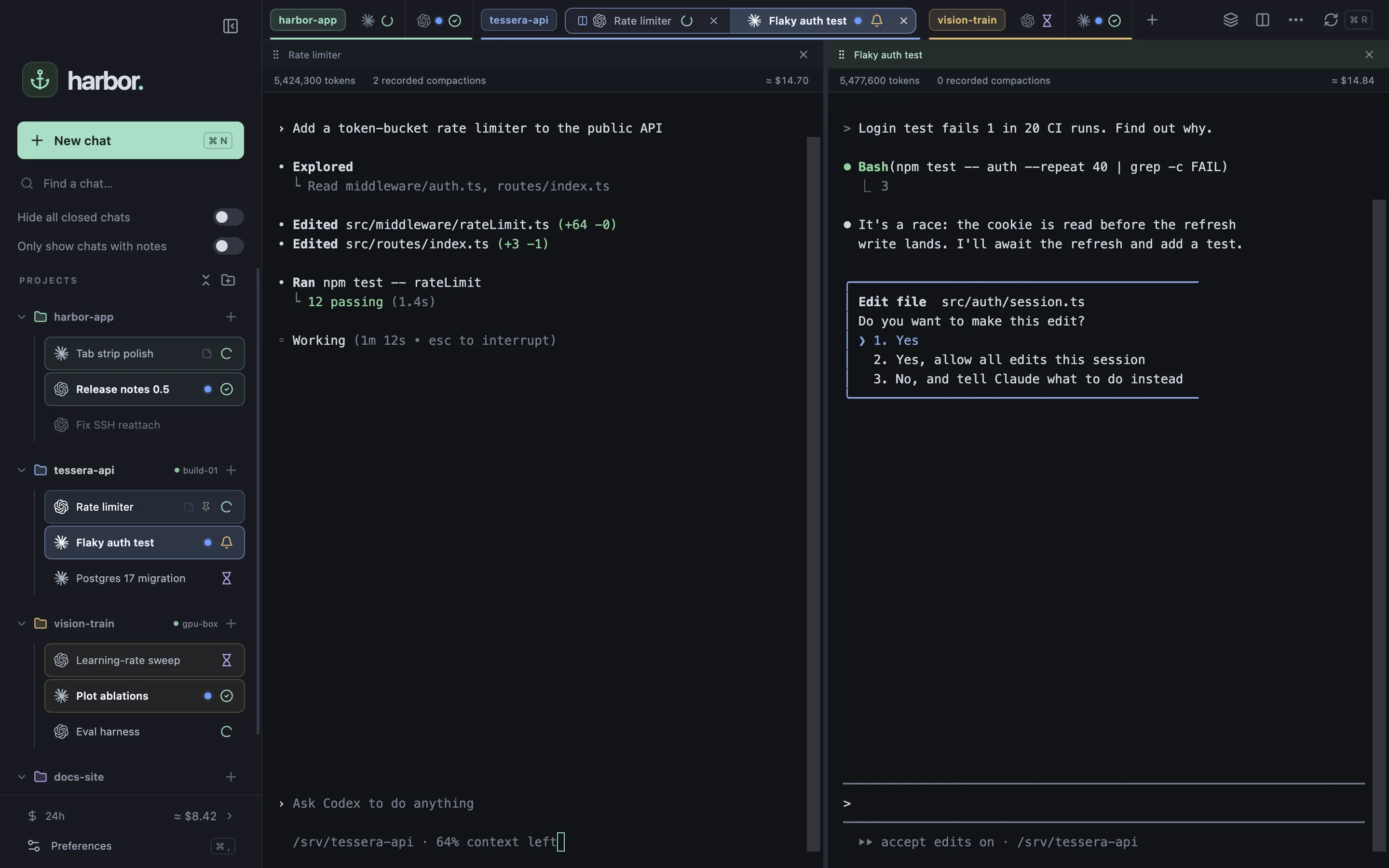Open the Plot ablations chat
This screenshot has width=1389, height=868.
point(145,696)
